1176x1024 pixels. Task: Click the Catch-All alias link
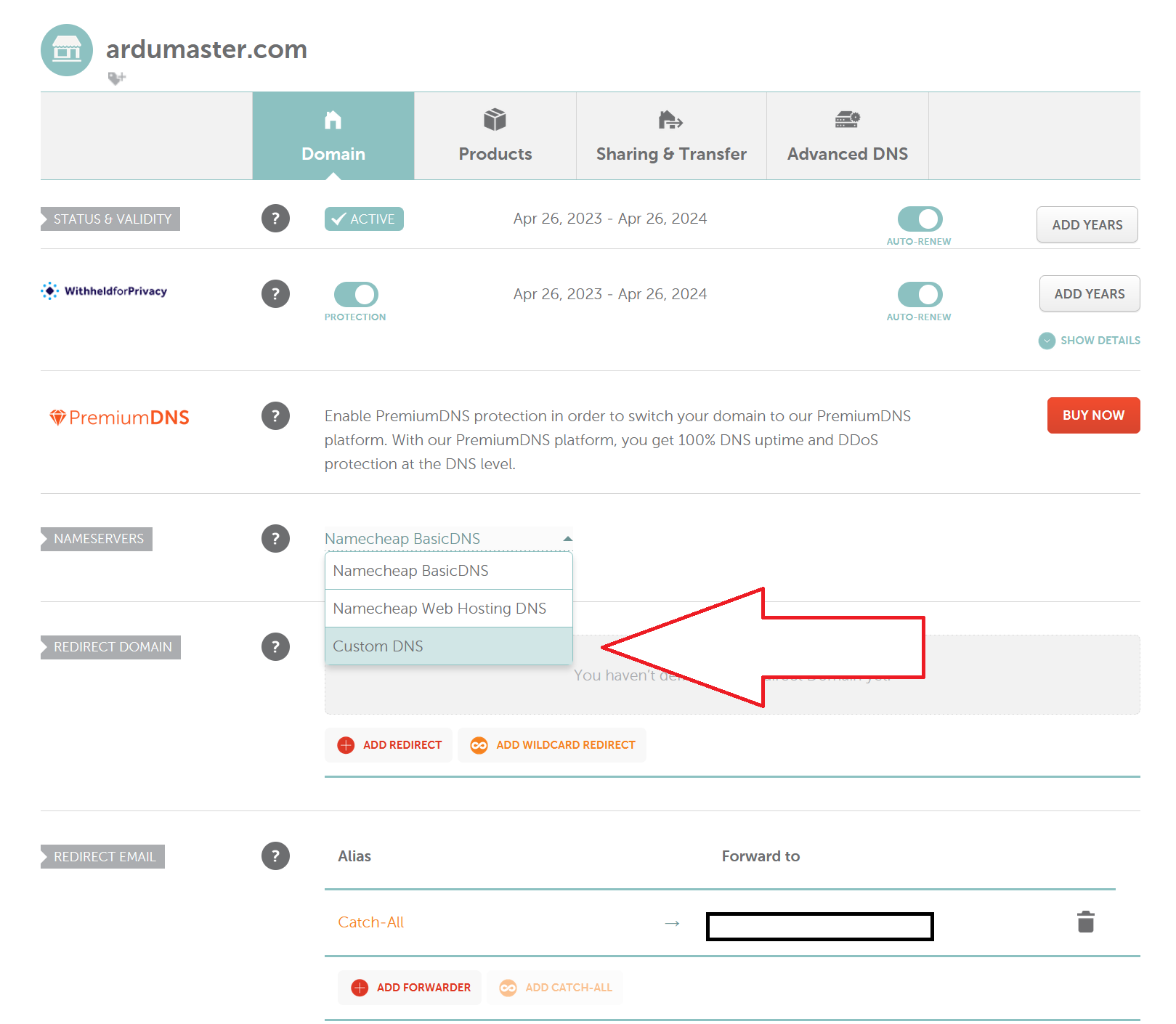[370, 922]
